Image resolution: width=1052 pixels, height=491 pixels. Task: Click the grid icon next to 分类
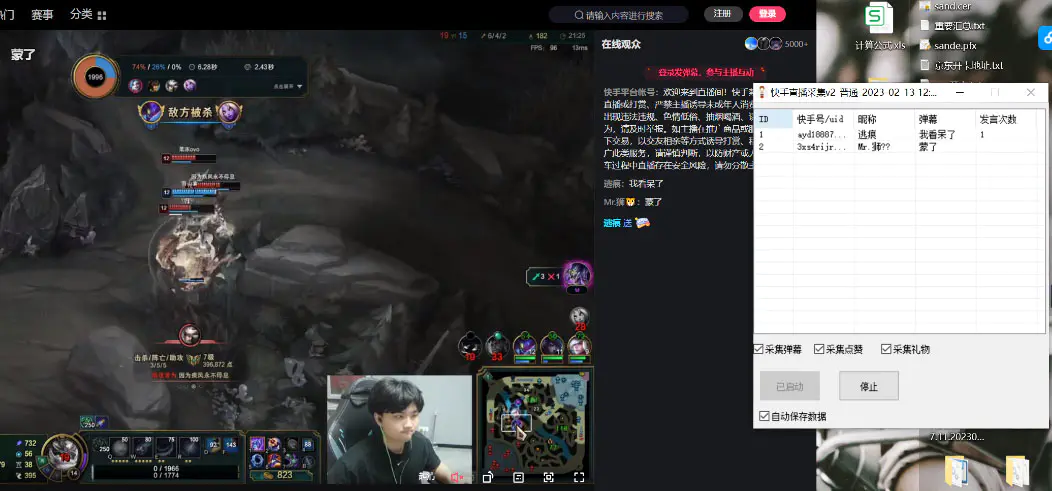(101, 15)
